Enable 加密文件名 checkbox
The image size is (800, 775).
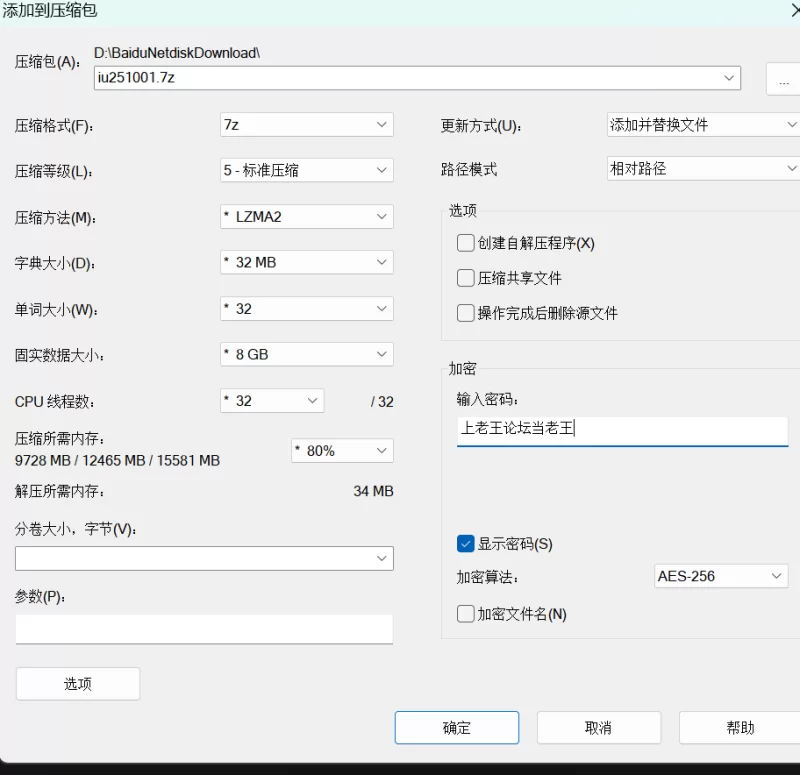click(x=465, y=614)
